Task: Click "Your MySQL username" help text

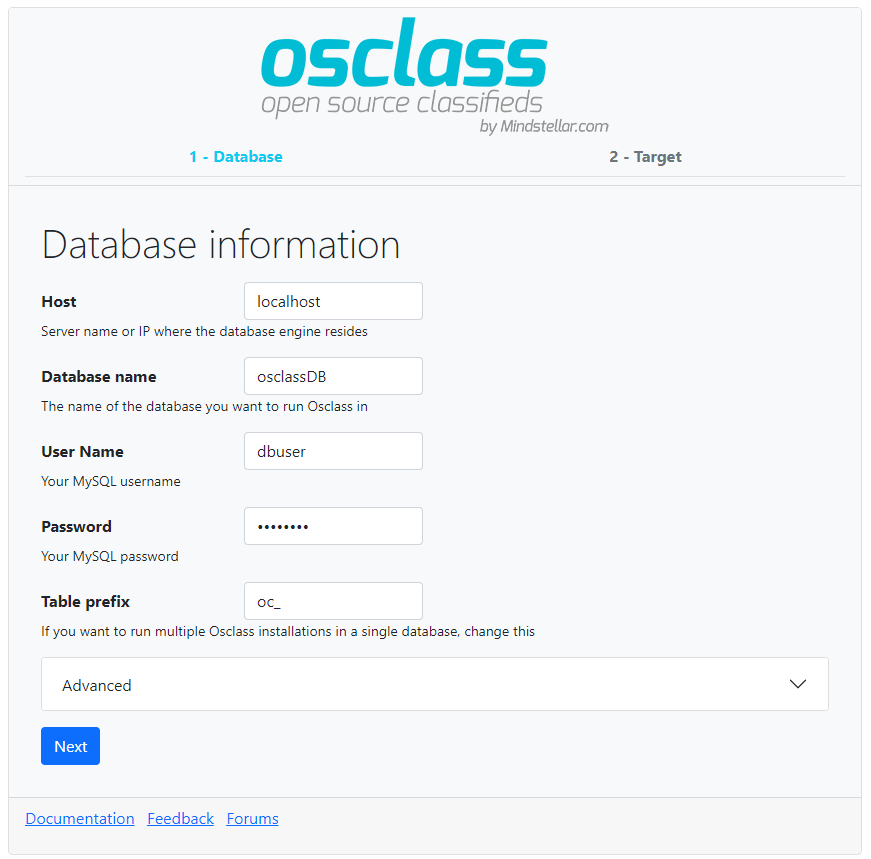Action: point(111,482)
